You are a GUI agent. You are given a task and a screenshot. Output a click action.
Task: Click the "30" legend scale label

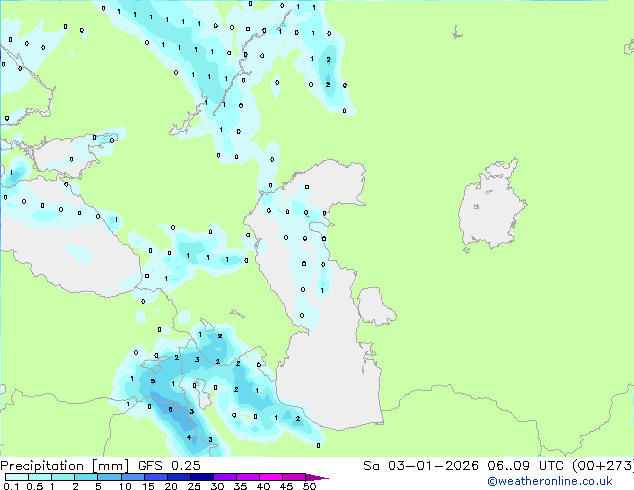pos(217,486)
